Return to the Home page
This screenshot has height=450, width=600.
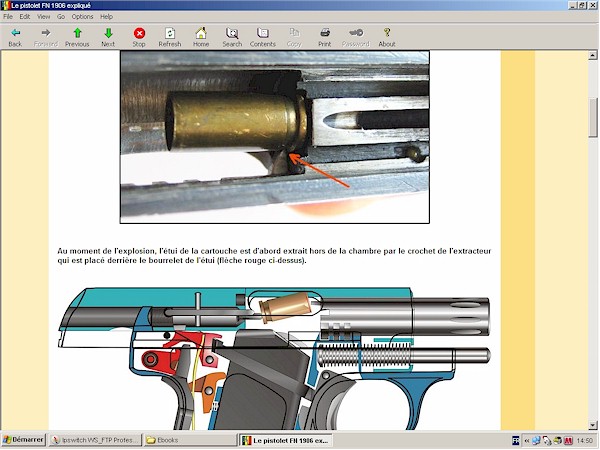[x=201, y=38]
